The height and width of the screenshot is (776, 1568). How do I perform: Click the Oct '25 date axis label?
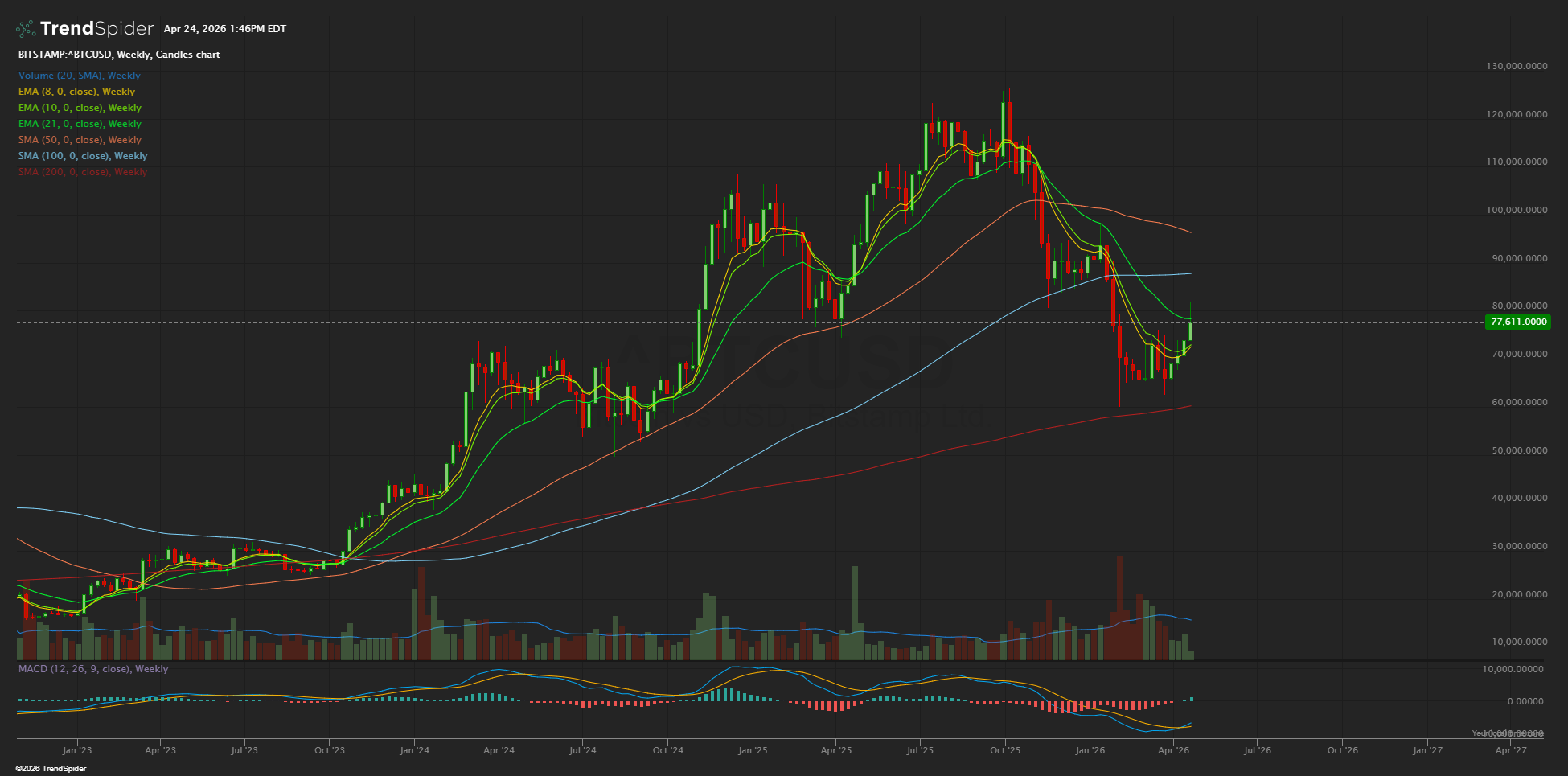pyautogui.click(x=1005, y=750)
